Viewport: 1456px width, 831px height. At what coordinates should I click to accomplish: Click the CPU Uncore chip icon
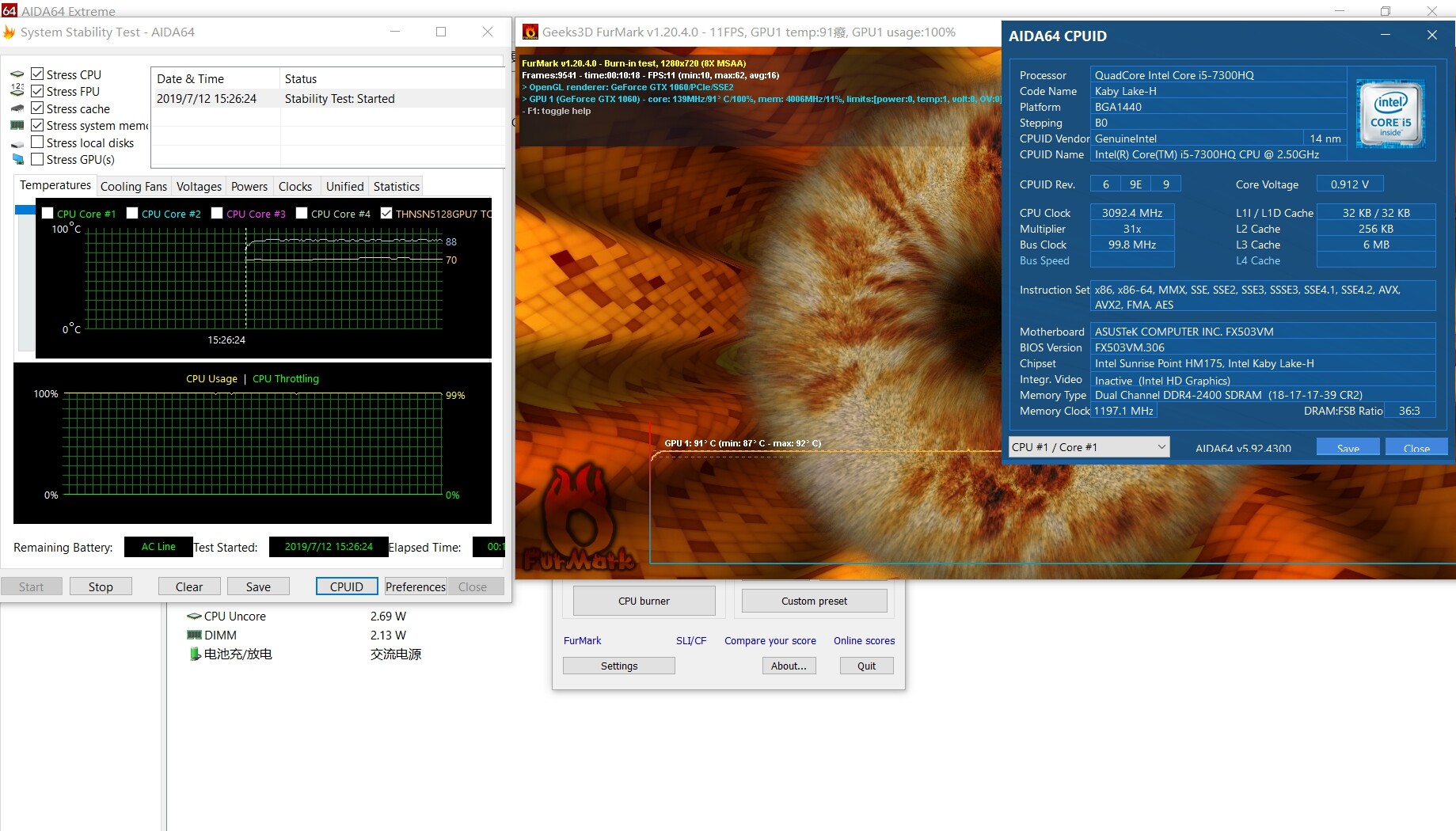pyautogui.click(x=194, y=617)
